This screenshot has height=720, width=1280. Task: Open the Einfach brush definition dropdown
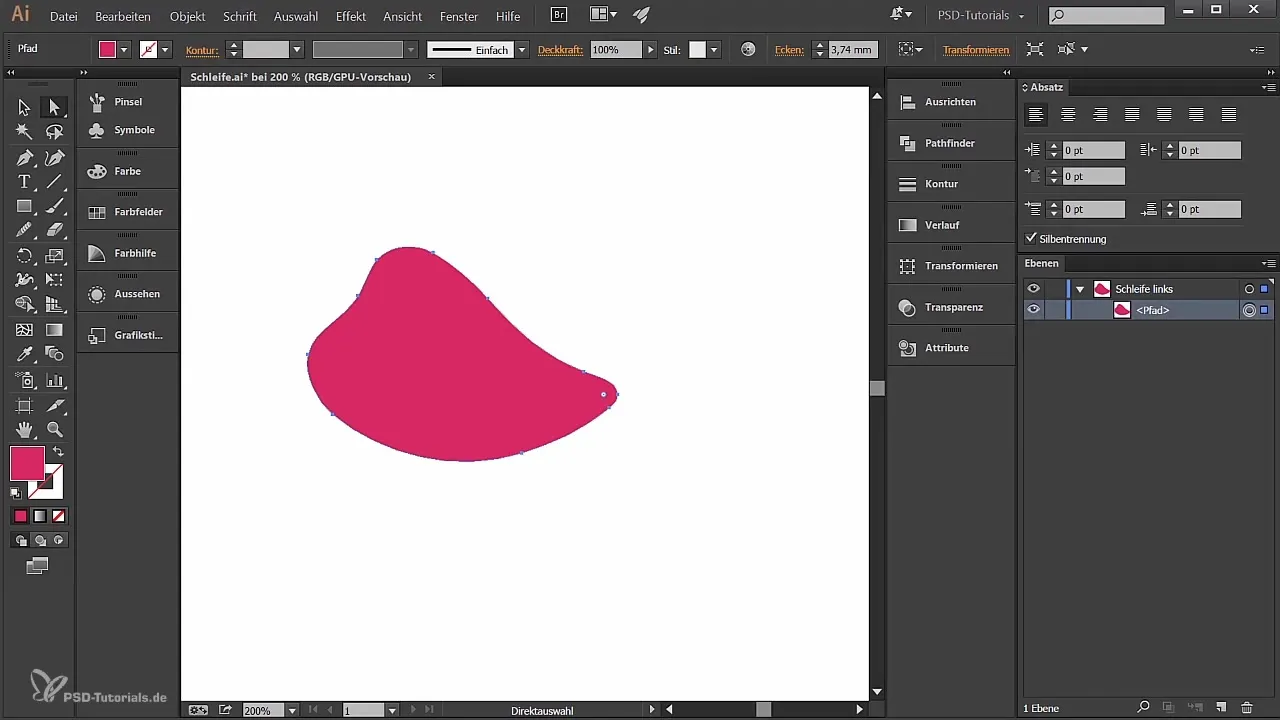click(522, 49)
